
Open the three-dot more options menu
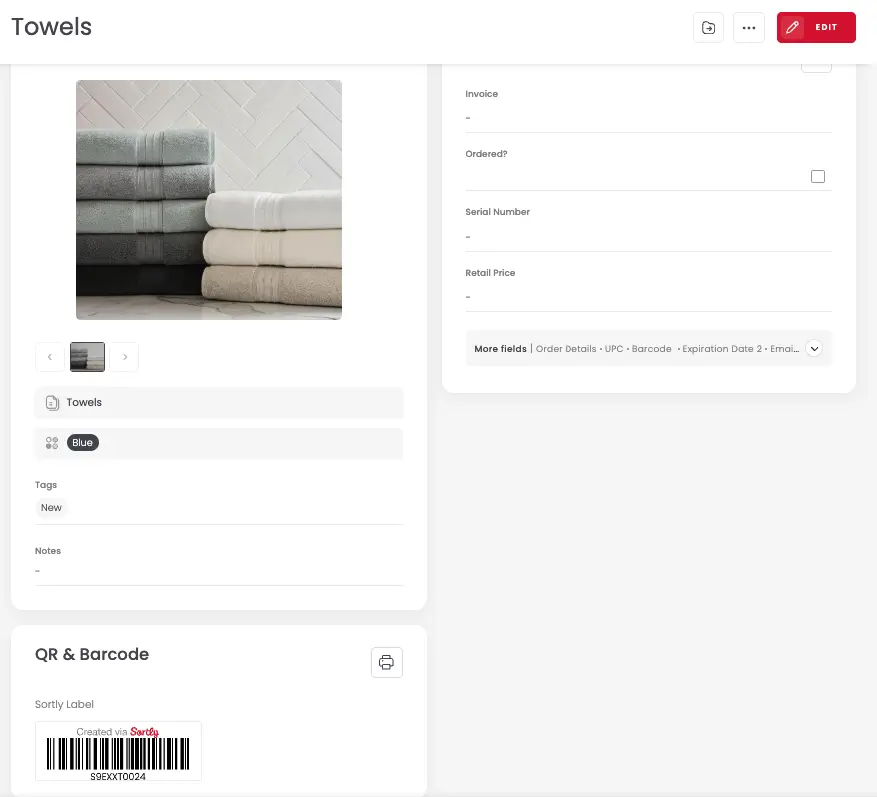[749, 28]
